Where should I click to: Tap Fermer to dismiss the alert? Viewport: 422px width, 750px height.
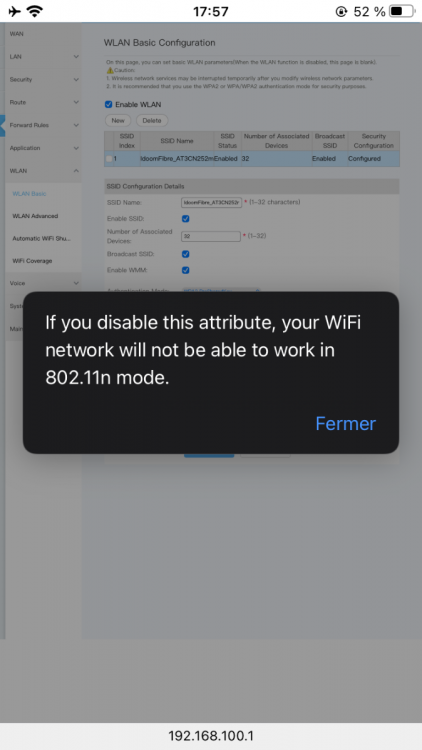pos(345,423)
